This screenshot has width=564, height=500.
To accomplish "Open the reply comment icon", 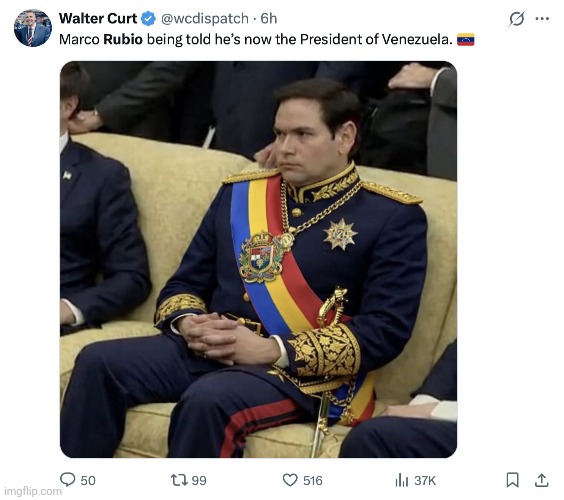I will [67, 479].
